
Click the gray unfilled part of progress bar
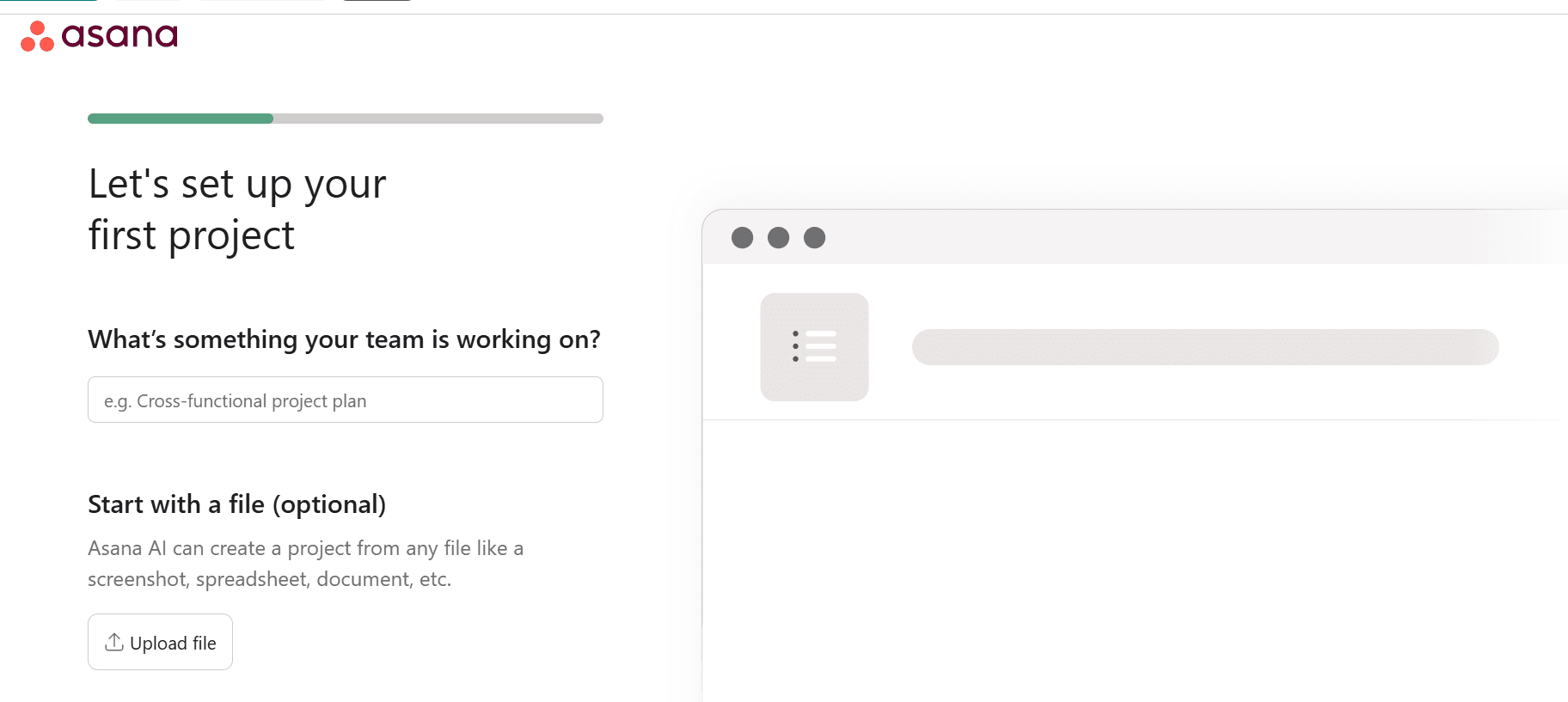[x=438, y=119]
